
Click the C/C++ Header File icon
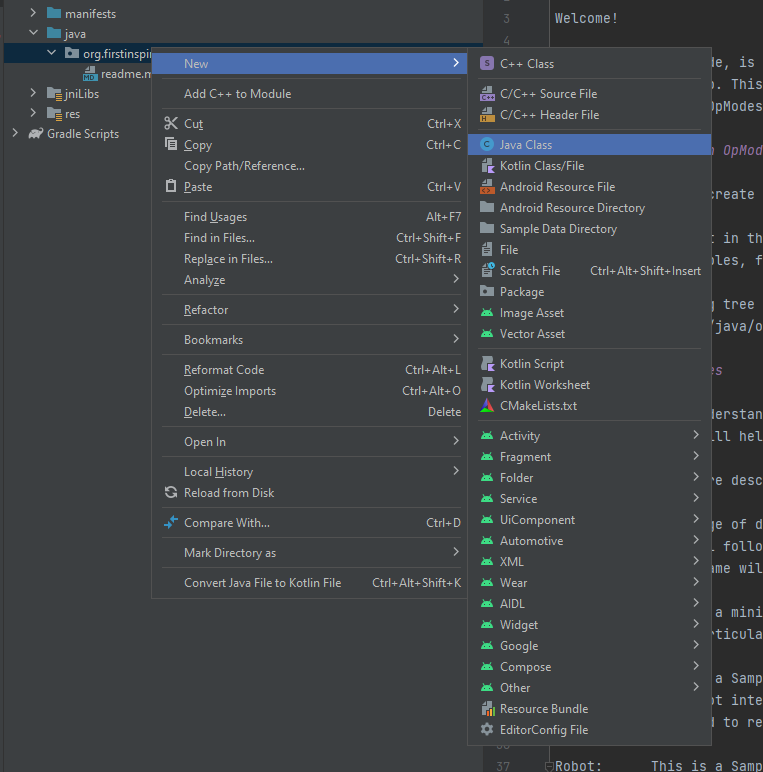(x=487, y=115)
